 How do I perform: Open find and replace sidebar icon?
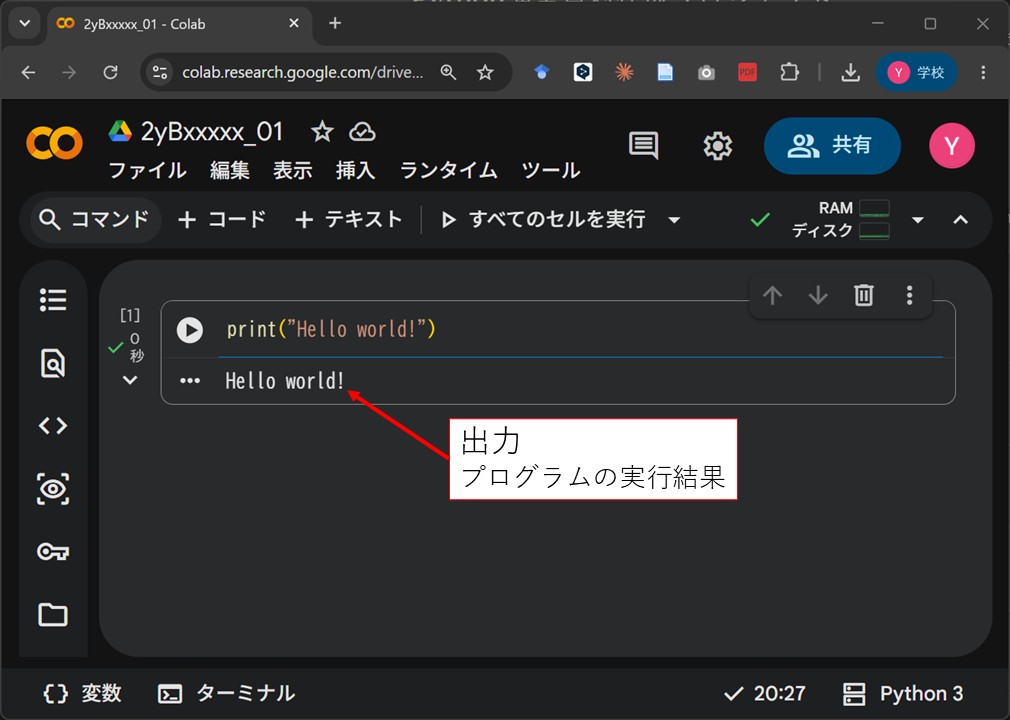pyautogui.click(x=53, y=363)
